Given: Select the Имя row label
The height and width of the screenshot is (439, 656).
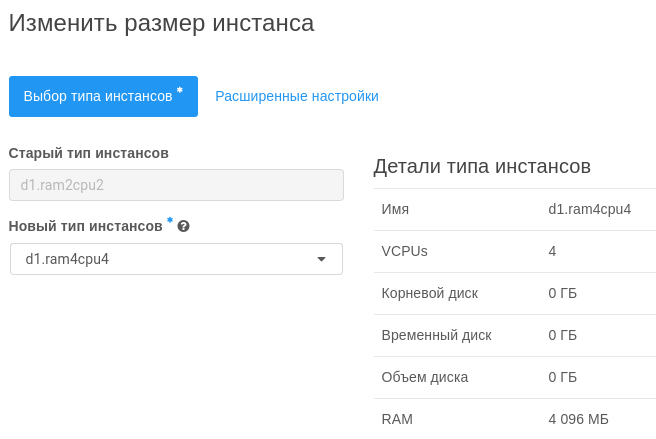Looking at the screenshot, I should pyautogui.click(x=395, y=209).
